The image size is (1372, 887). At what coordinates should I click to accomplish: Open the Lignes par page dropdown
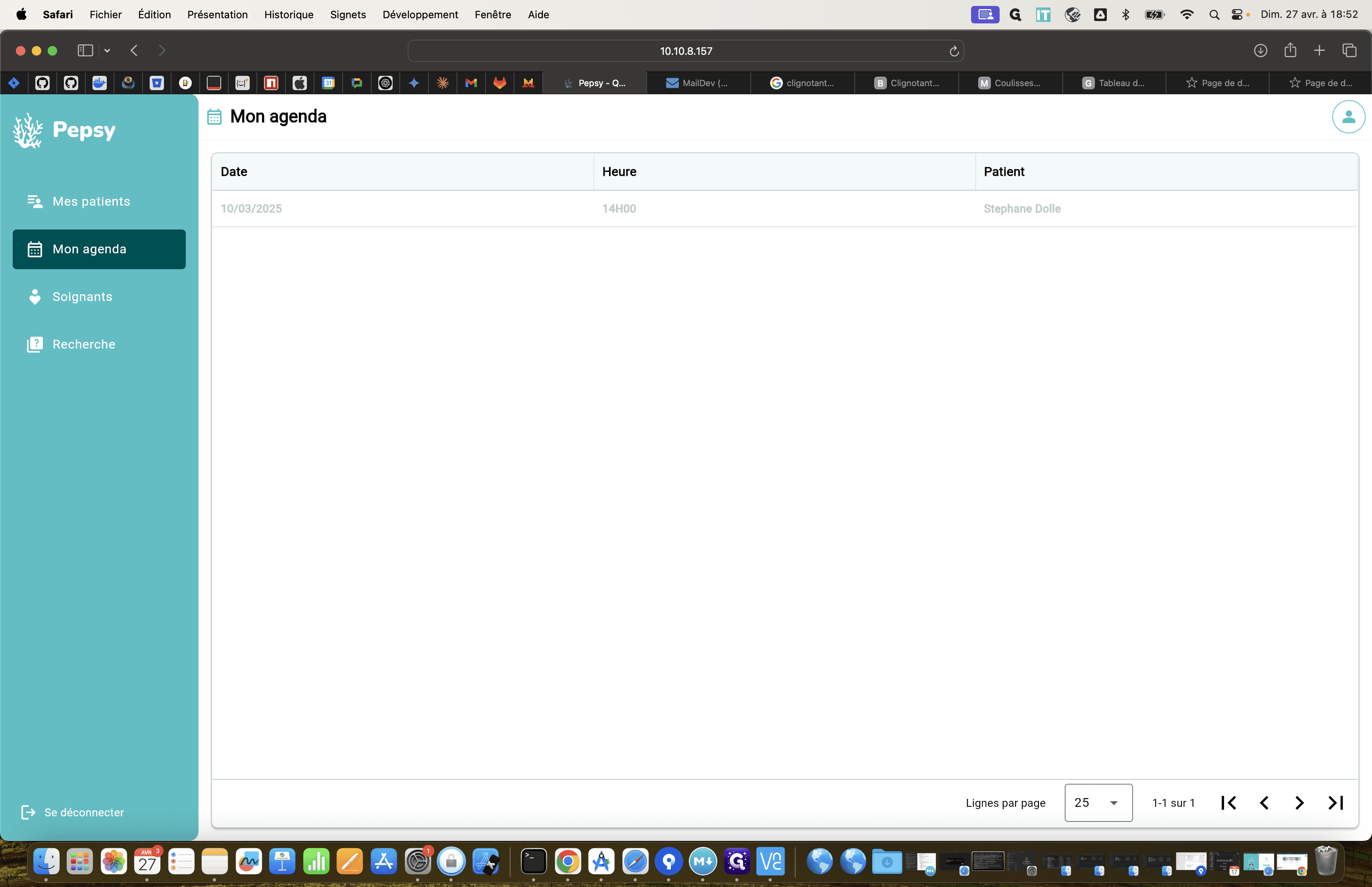[1098, 802]
